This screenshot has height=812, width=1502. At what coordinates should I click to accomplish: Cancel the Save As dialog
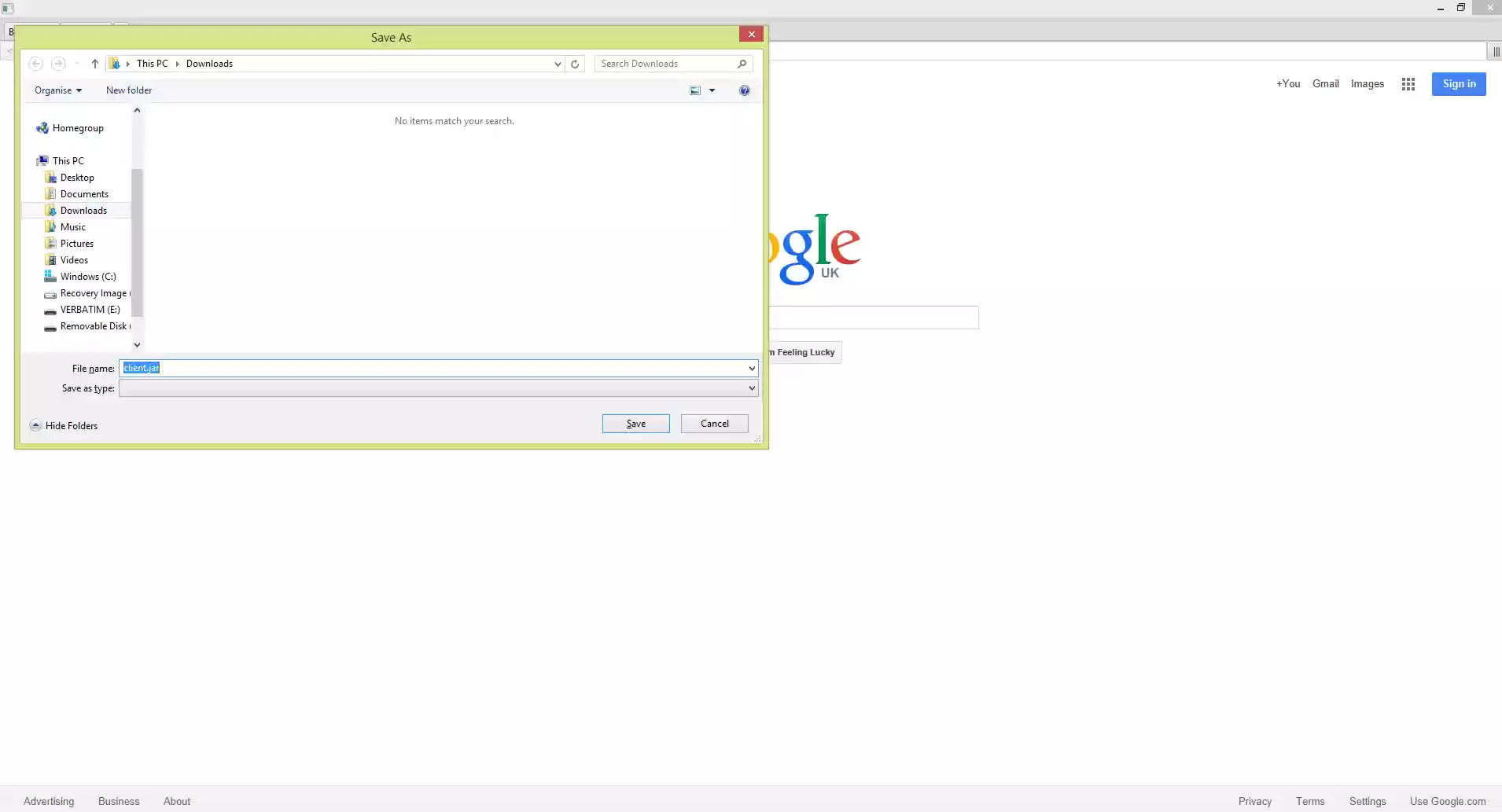(x=713, y=423)
